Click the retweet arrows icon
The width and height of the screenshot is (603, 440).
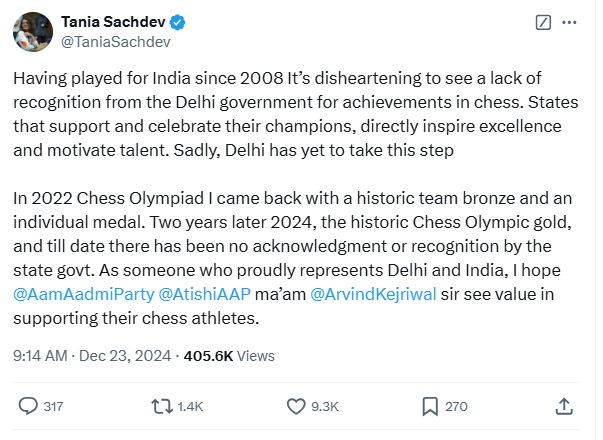[160, 406]
